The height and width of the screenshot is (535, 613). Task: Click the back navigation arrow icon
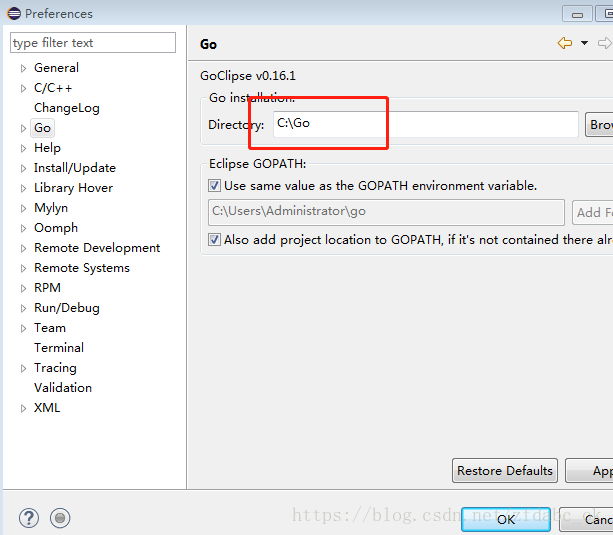(x=565, y=43)
